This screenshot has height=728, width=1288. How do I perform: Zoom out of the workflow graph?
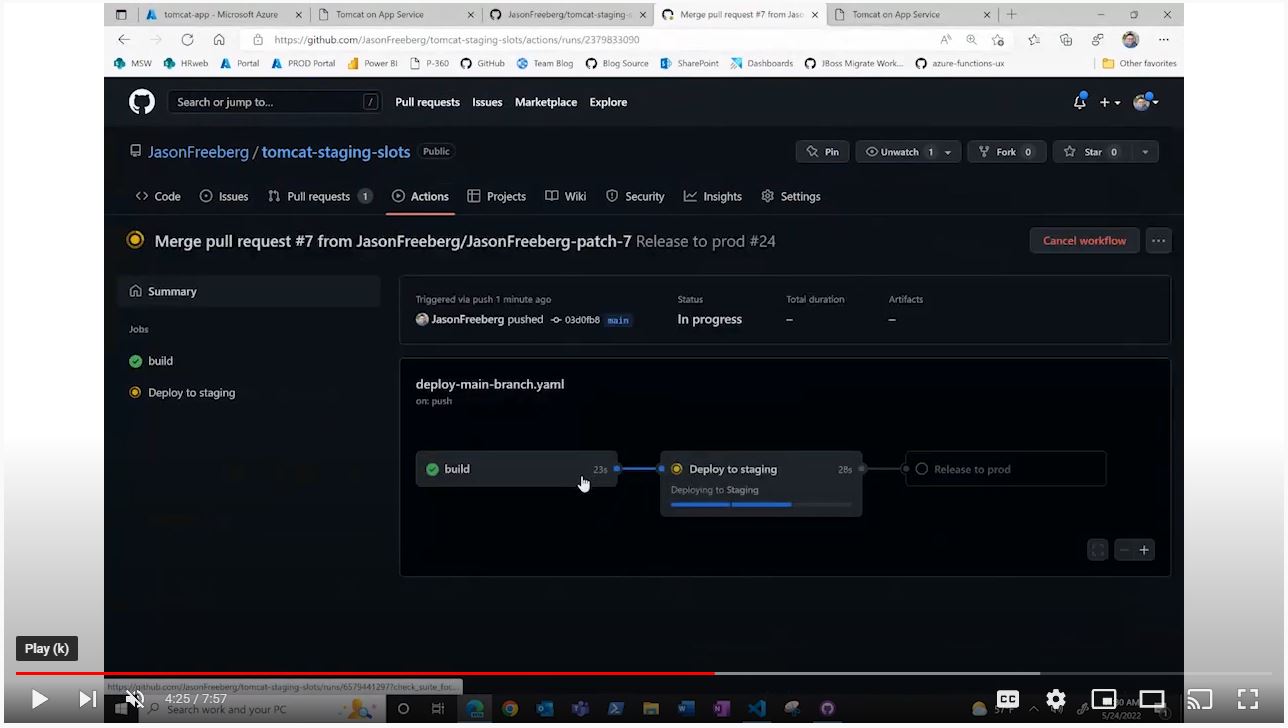[1124, 550]
